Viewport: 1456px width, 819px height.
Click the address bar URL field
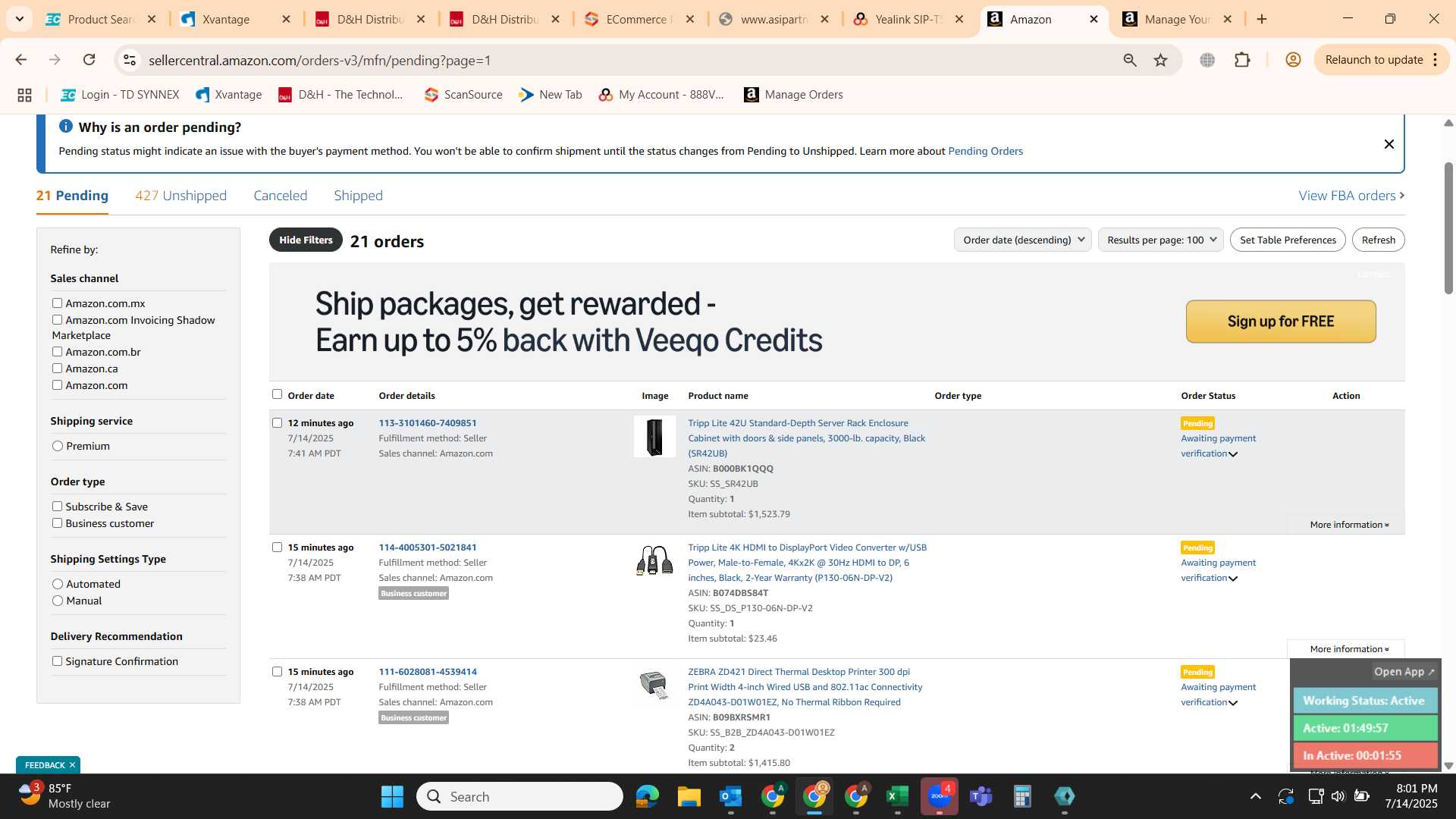tap(629, 60)
